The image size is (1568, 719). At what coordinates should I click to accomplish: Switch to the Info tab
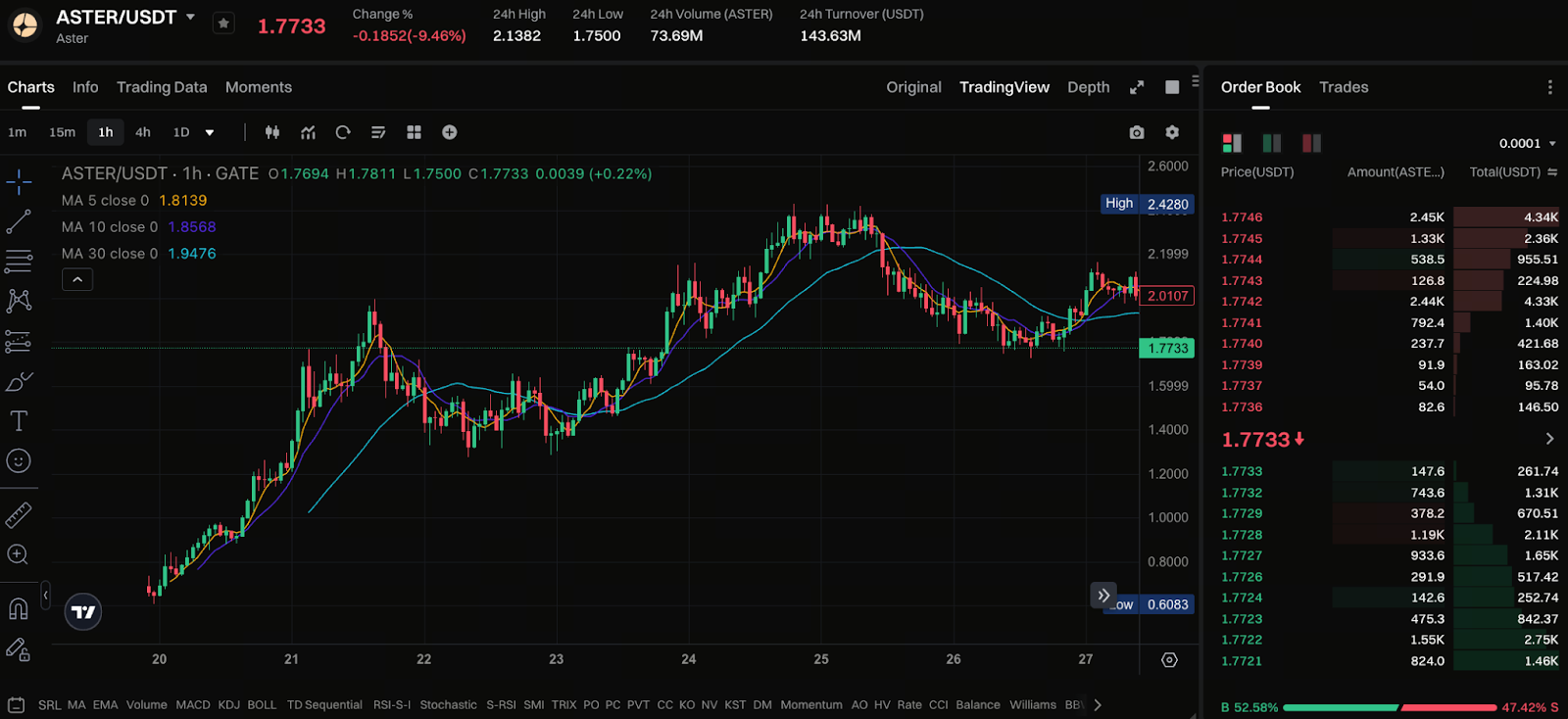point(85,87)
